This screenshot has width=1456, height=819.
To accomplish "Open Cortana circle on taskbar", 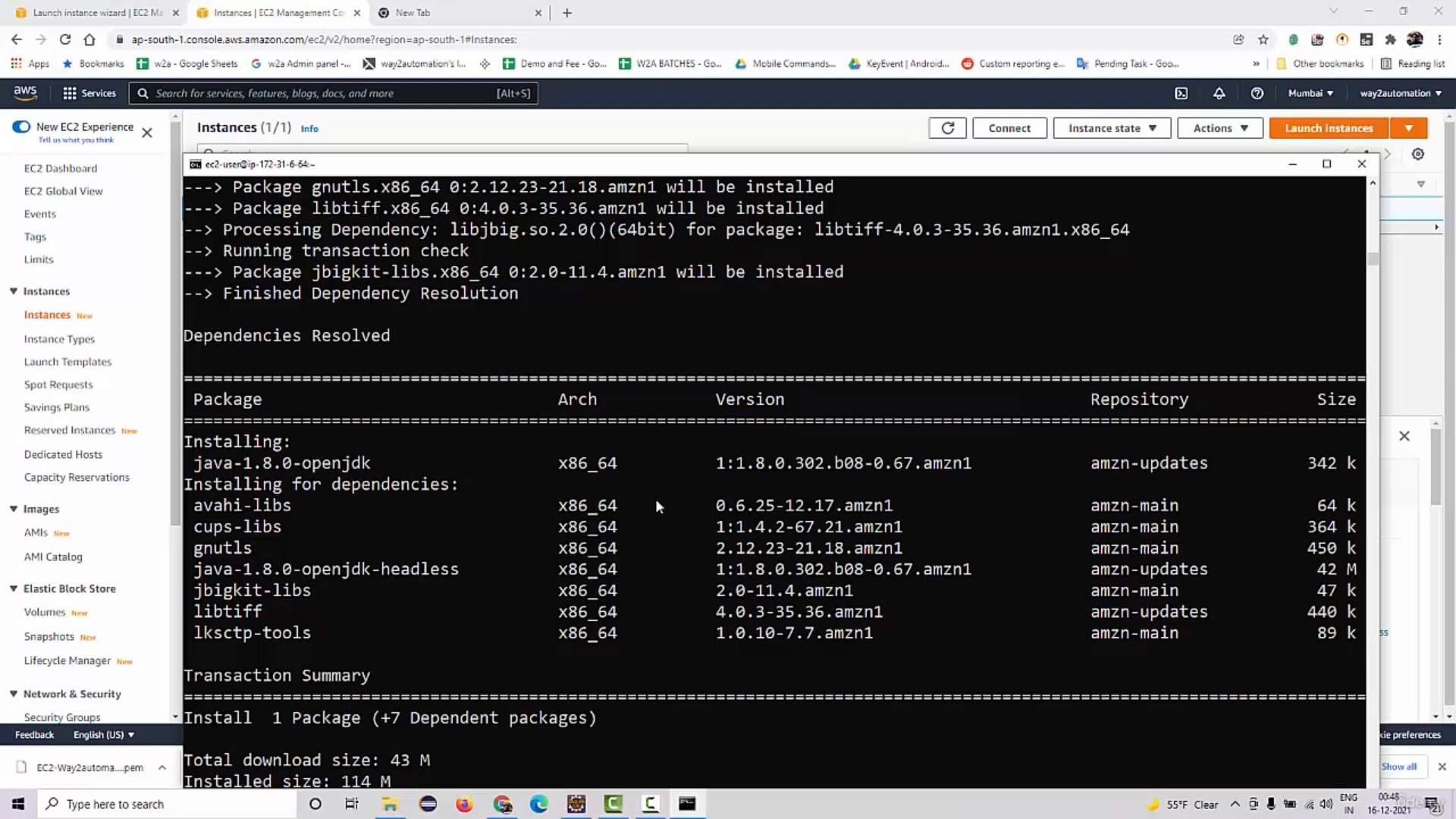I will coord(315,804).
